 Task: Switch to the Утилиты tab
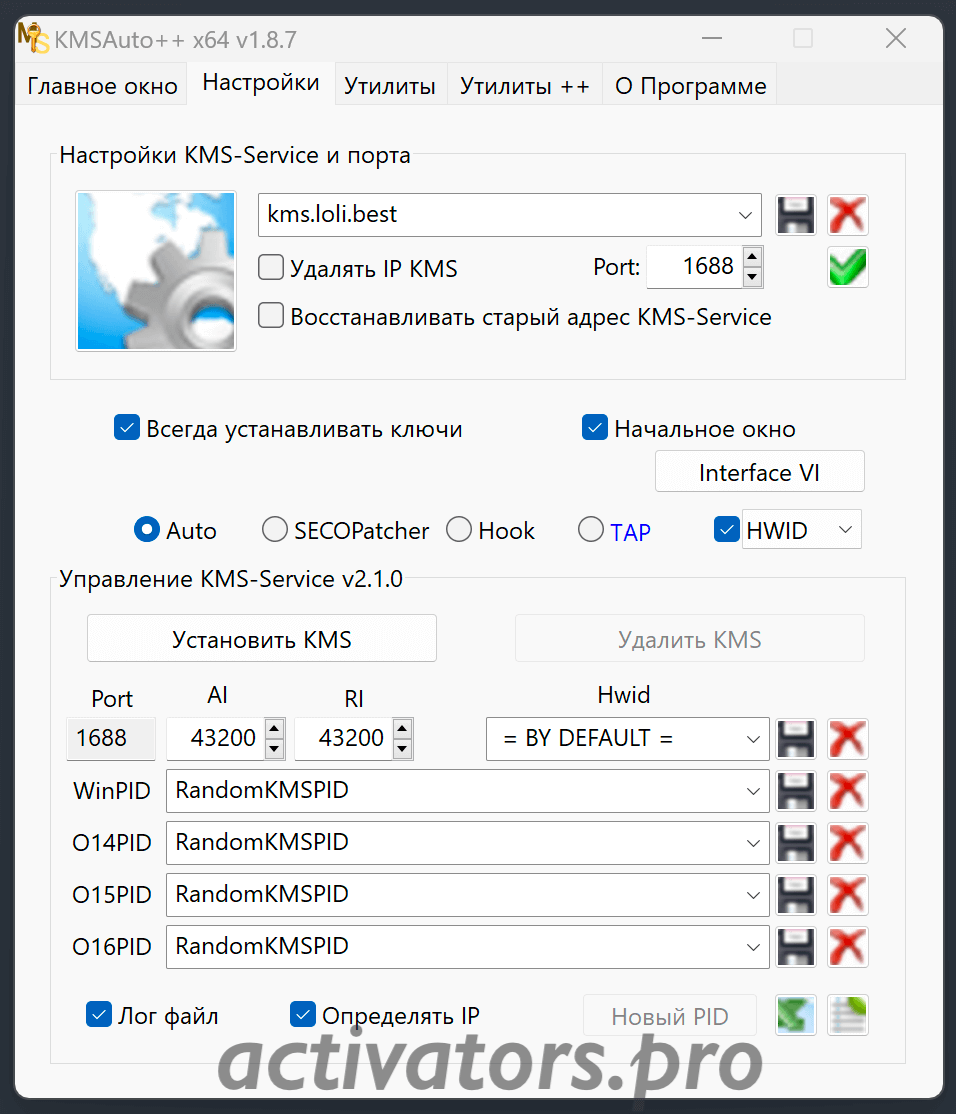tap(389, 86)
